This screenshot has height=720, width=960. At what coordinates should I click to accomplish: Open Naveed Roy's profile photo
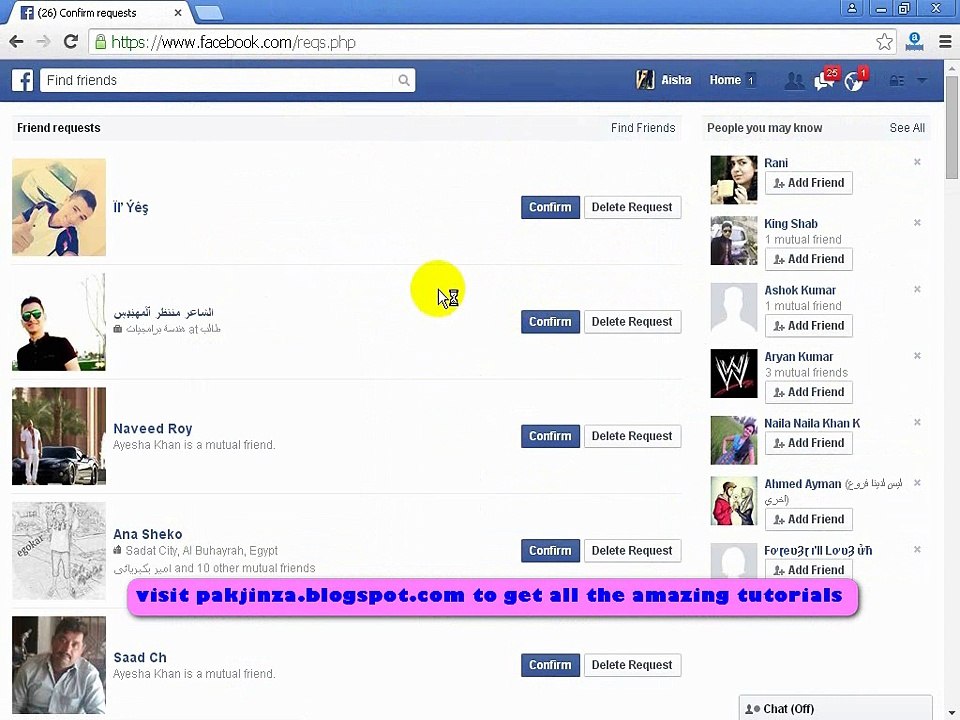tap(59, 437)
